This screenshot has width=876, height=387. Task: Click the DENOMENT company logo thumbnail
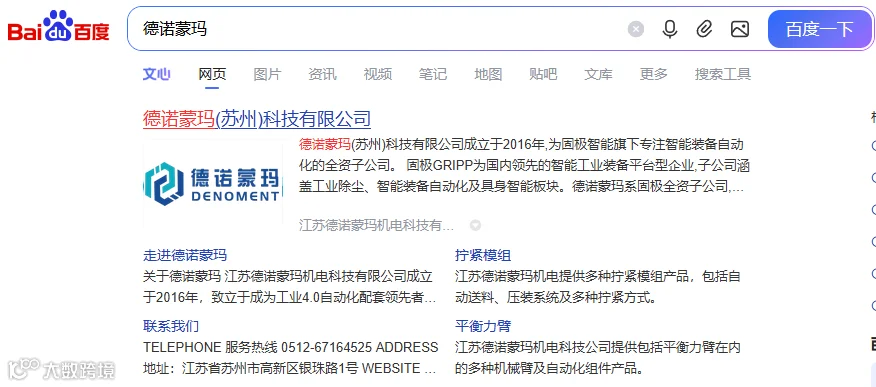point(213,183)
